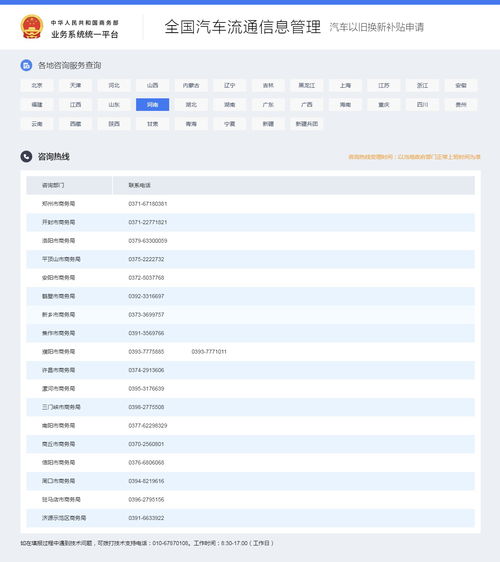Click the 驻马店市商务局 row
Image resolution: width=500 pixels, height=562 pixels.
(x=250, y=499)
